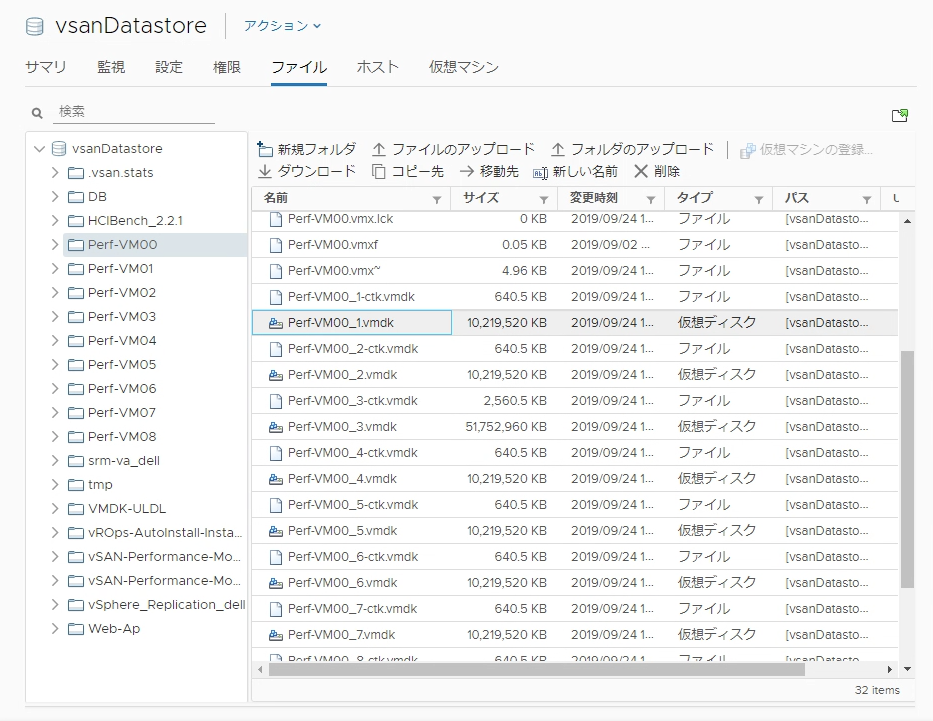
Task: Click the rename (新しい名前) icon
Action: [x=540, y=173]
